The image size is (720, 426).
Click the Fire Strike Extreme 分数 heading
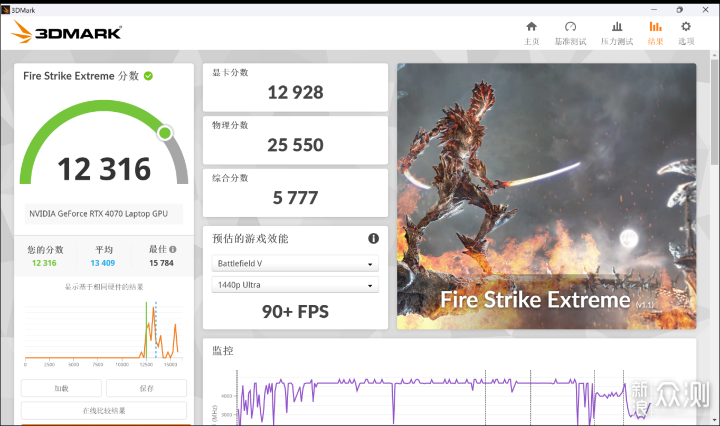pyautogui.click(x=81, y=76)
